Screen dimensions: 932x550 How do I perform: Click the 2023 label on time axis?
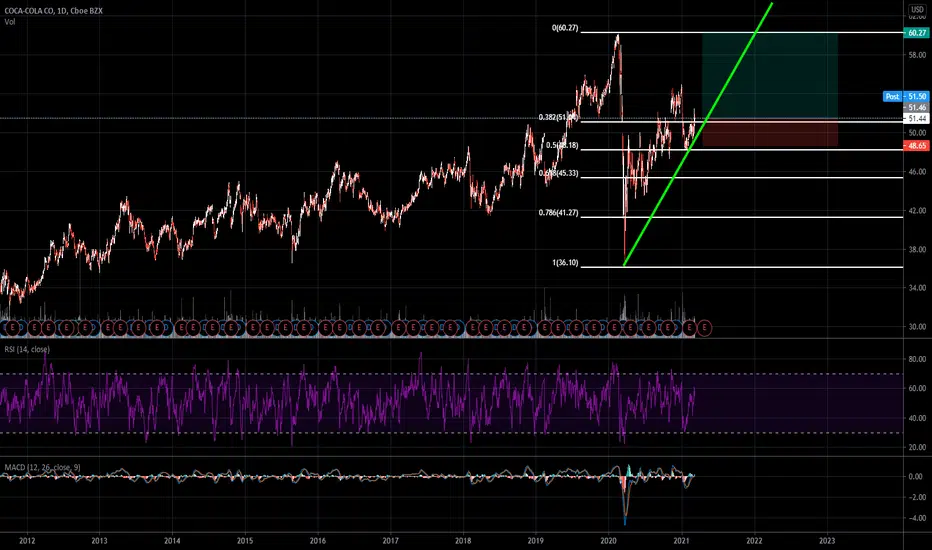coord(827,540)
